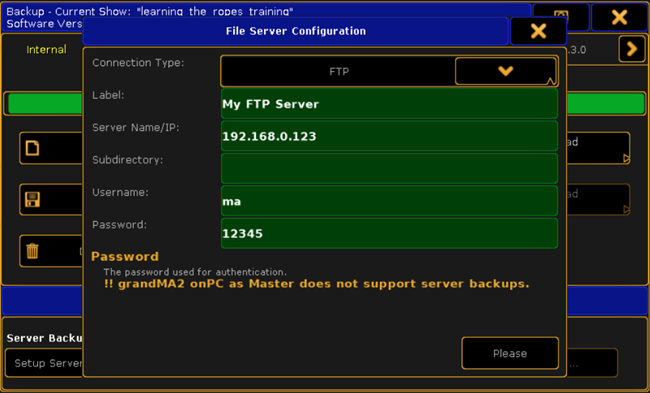Screen dimensions: 650x393
Task: Confirm configuration with the Please button
Action: 510,353
